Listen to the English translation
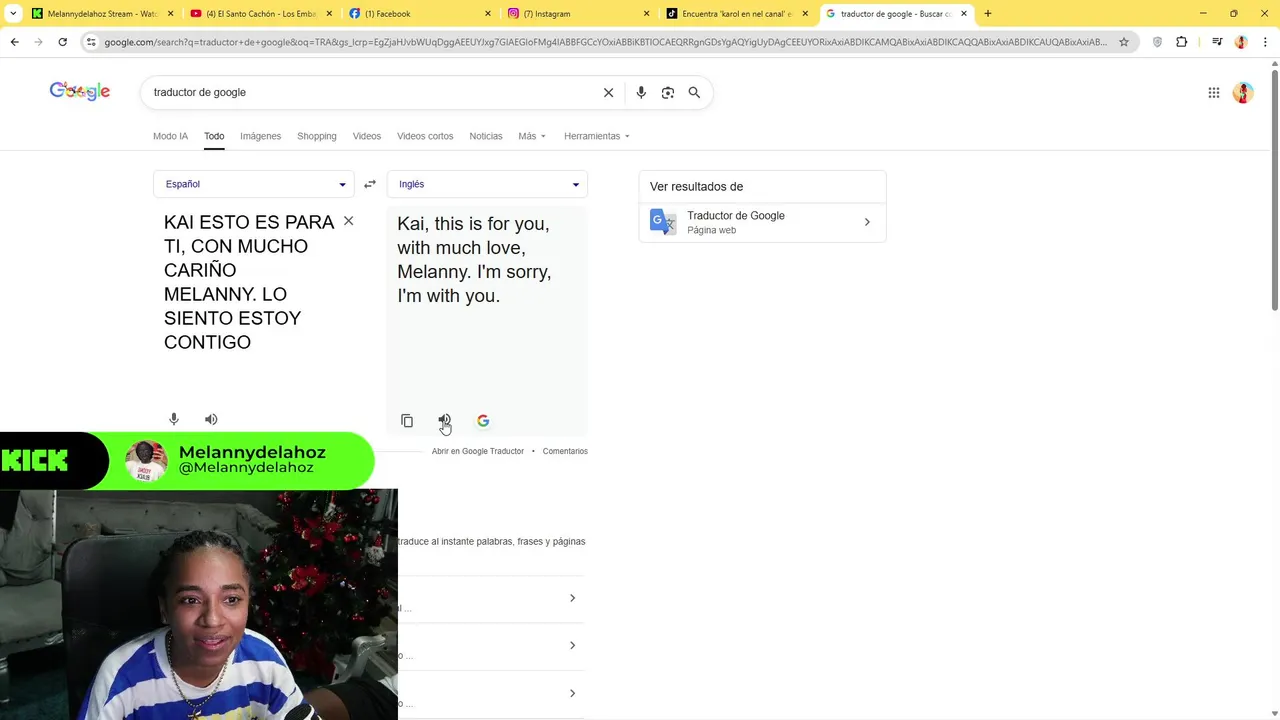This screenshot has height=720, width=1280. 444,421
